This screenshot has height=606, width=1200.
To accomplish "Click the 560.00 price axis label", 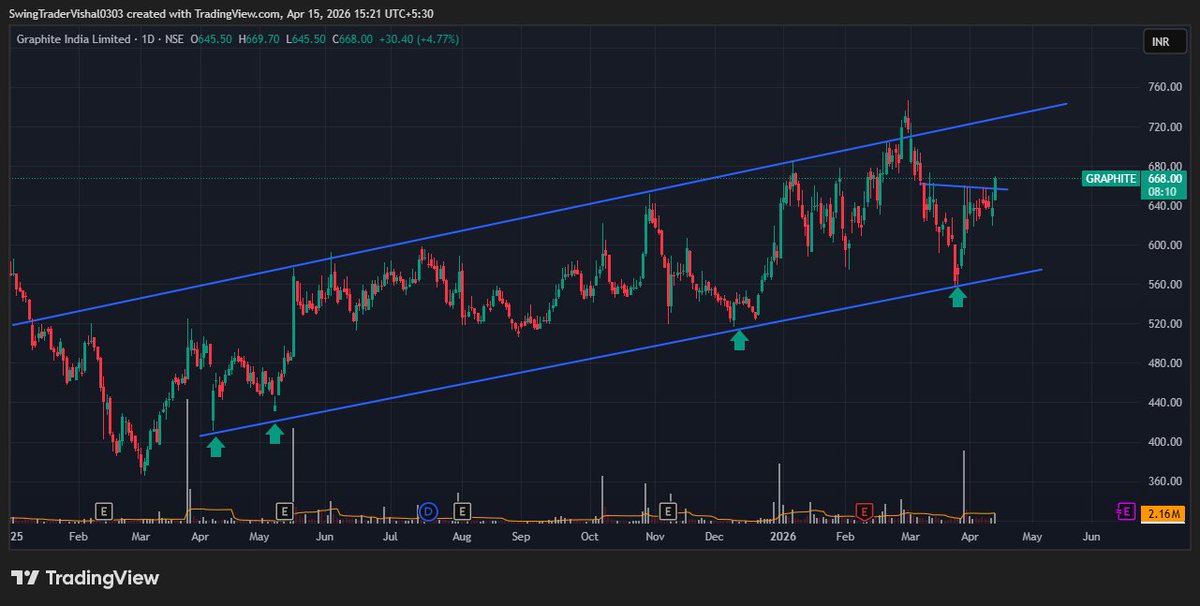I will [1163, 284].
